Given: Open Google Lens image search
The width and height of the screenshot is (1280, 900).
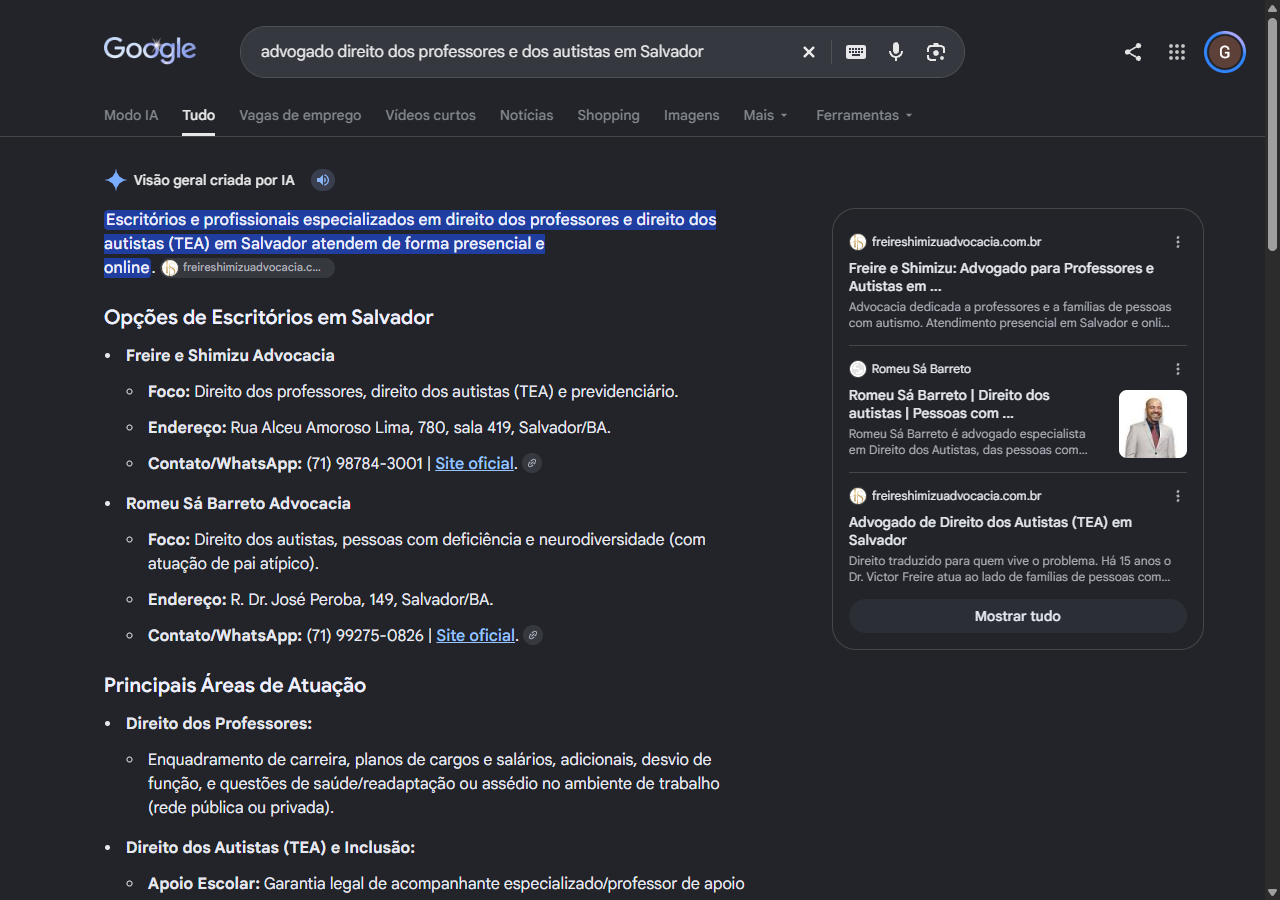Looking at the screenshot, I should click(x=936, y=52).
